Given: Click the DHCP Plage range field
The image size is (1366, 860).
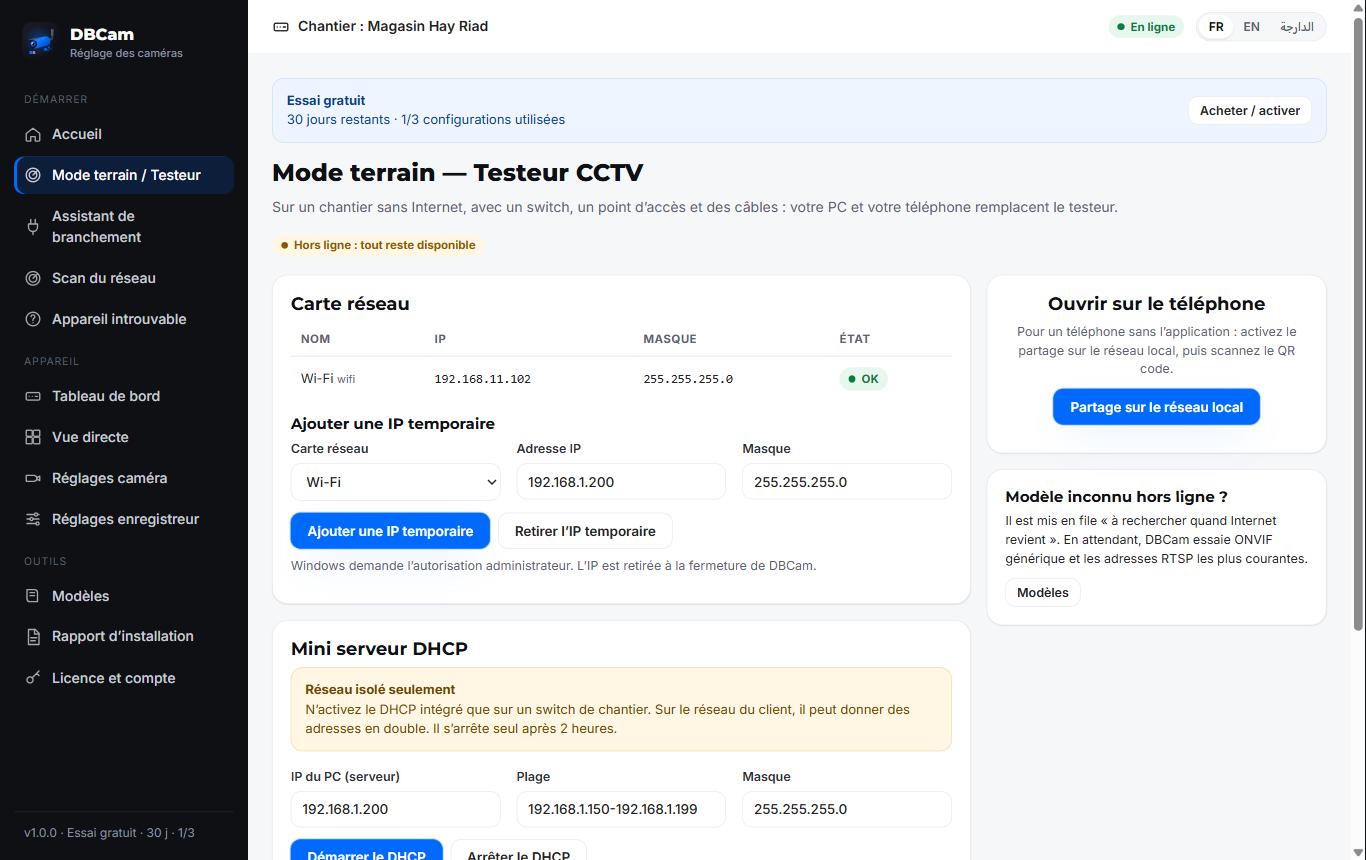Looking at the screenshot, I should pyautogui.click(x=621, y=809).
